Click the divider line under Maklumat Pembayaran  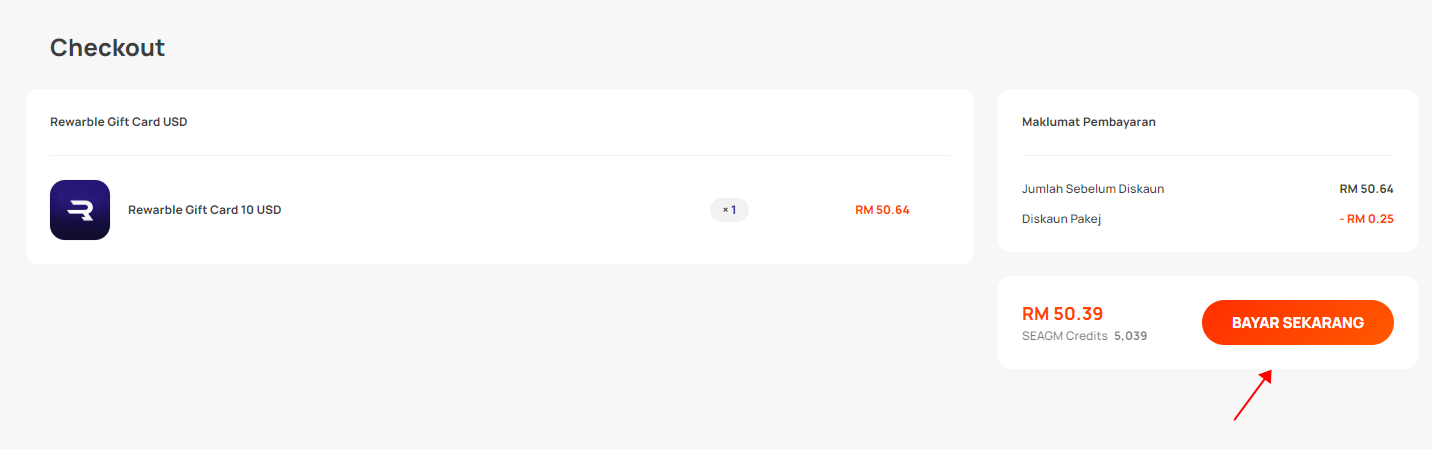1208,156
